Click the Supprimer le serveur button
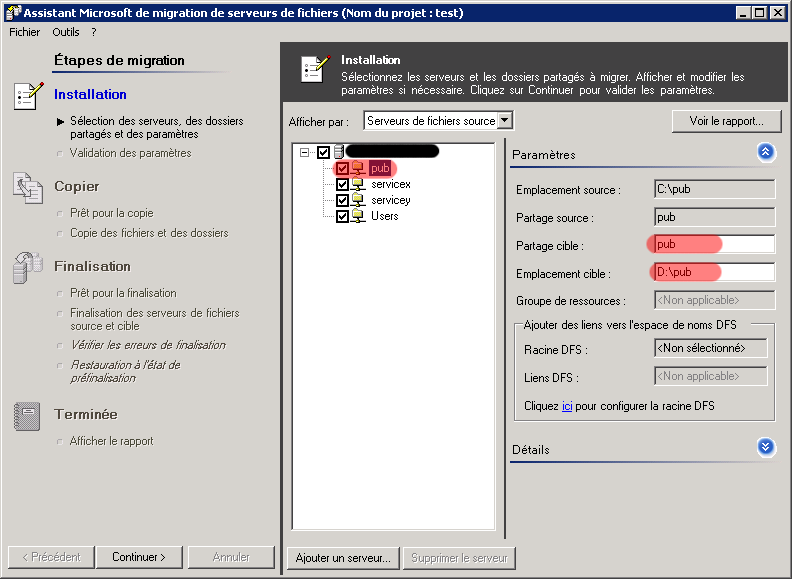792x579 pixels. [459, 558]
